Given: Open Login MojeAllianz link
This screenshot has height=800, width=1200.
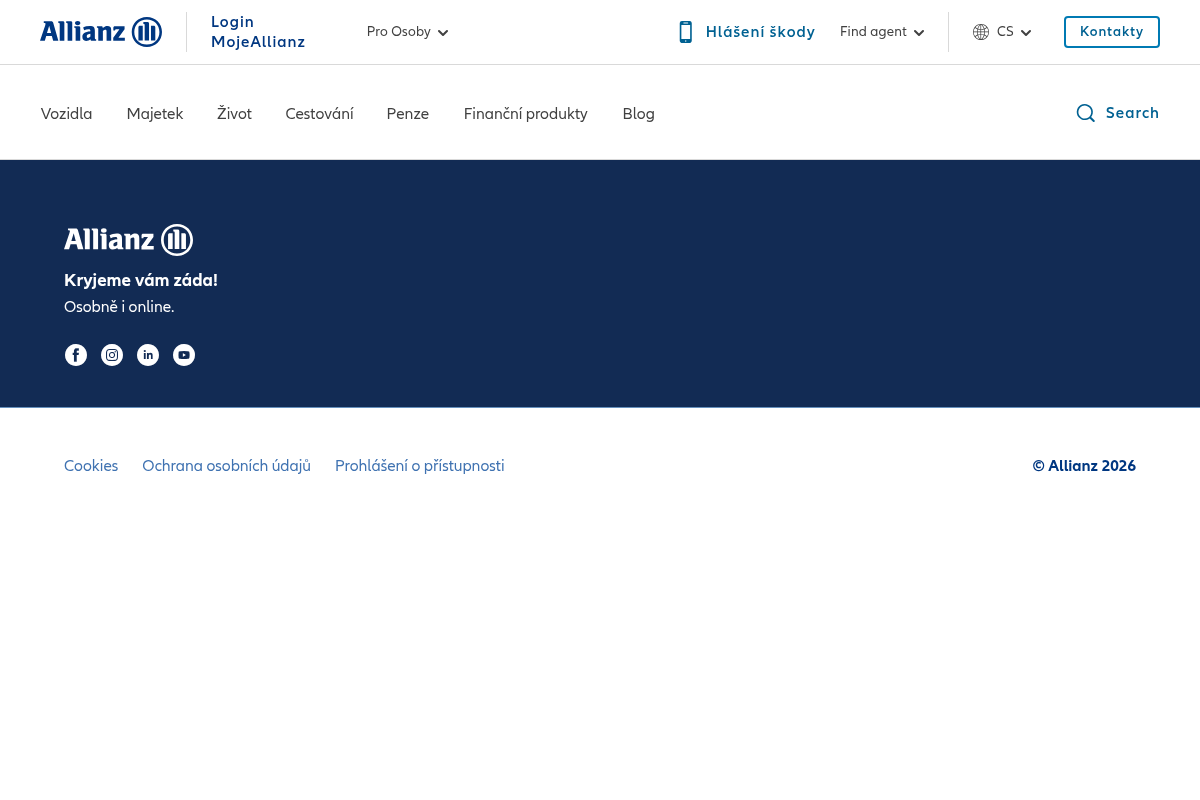Looking at the screenshot, I should 258,32.
